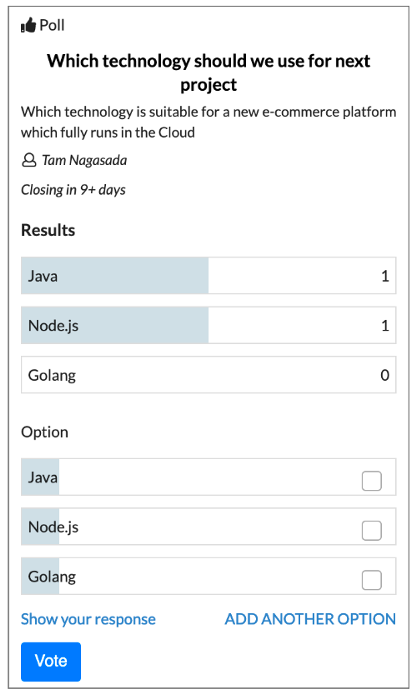Click the Java vote count number

(x=385, y=276)
